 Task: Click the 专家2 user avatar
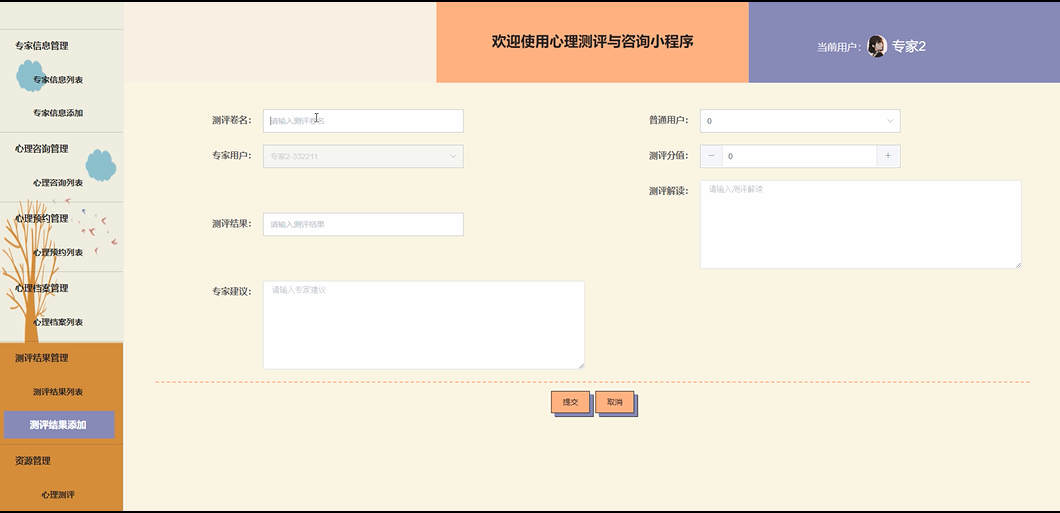(x=877, y=46)
